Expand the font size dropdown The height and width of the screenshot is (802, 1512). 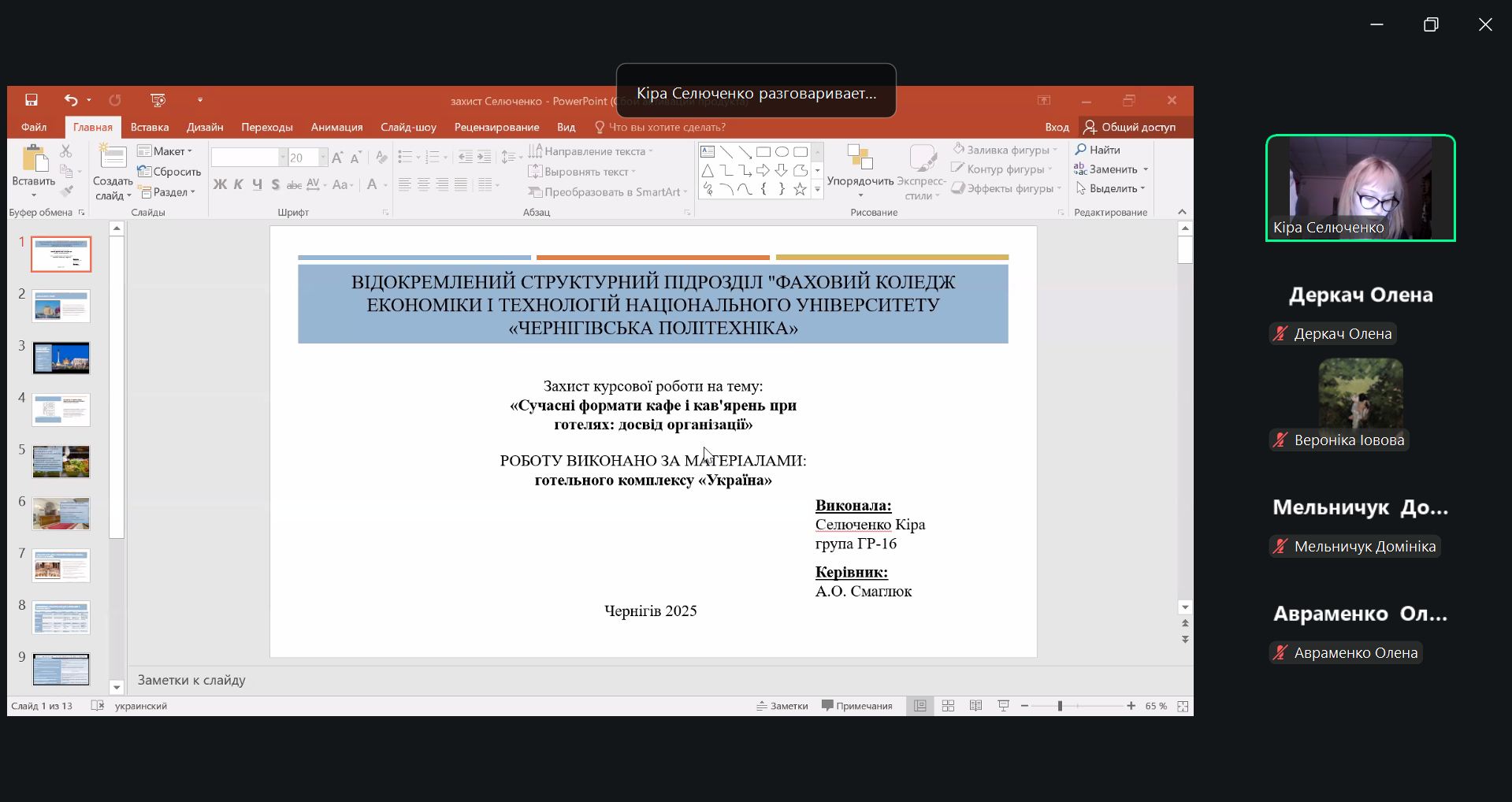[322, 158]
